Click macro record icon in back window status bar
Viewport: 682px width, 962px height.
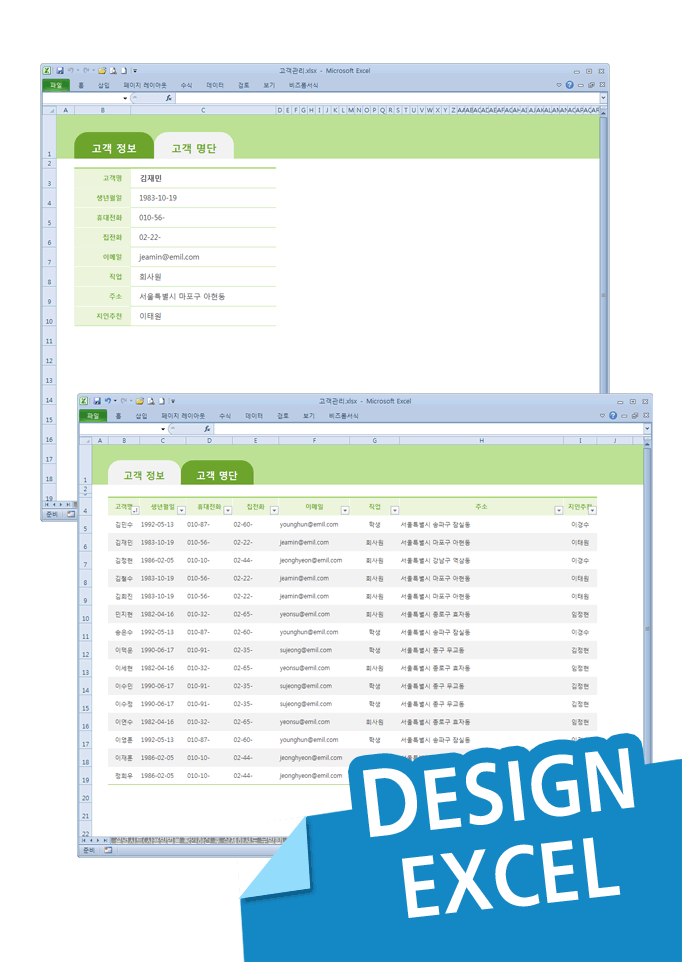pyautogui.click(x=71, y=513)
